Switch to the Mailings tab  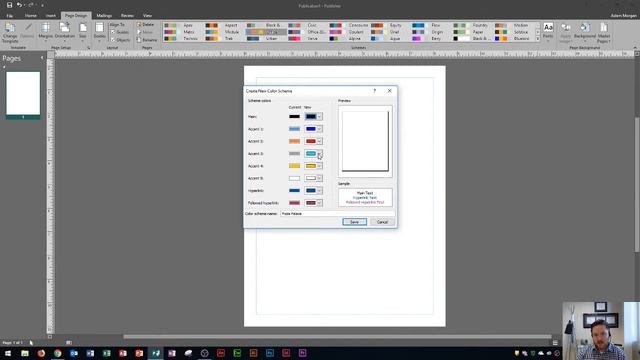coord(104,16)
